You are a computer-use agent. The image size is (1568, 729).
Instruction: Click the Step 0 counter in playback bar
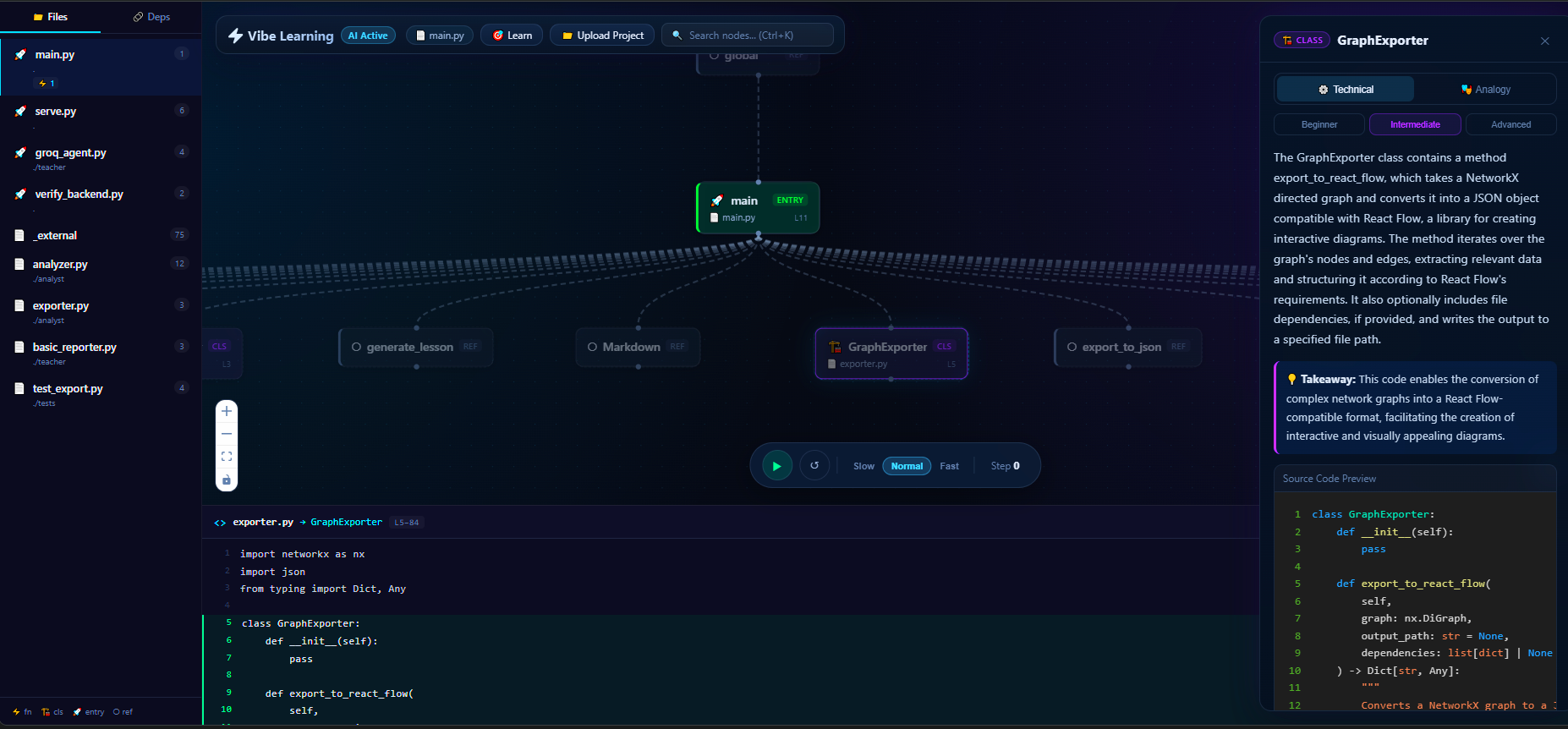(1005, 466)
